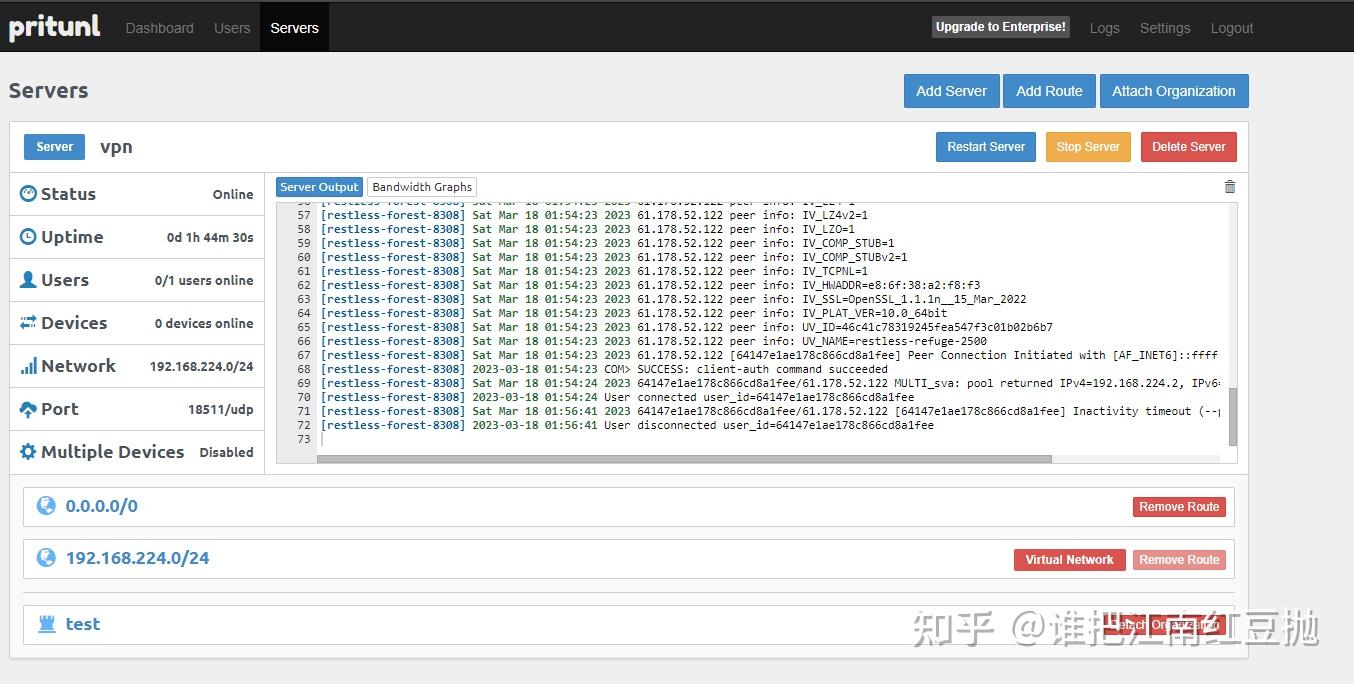Remove the 0.0.0.0/0 route
This screenshot has height=684, width=1354.
(x=1179, y=506)
